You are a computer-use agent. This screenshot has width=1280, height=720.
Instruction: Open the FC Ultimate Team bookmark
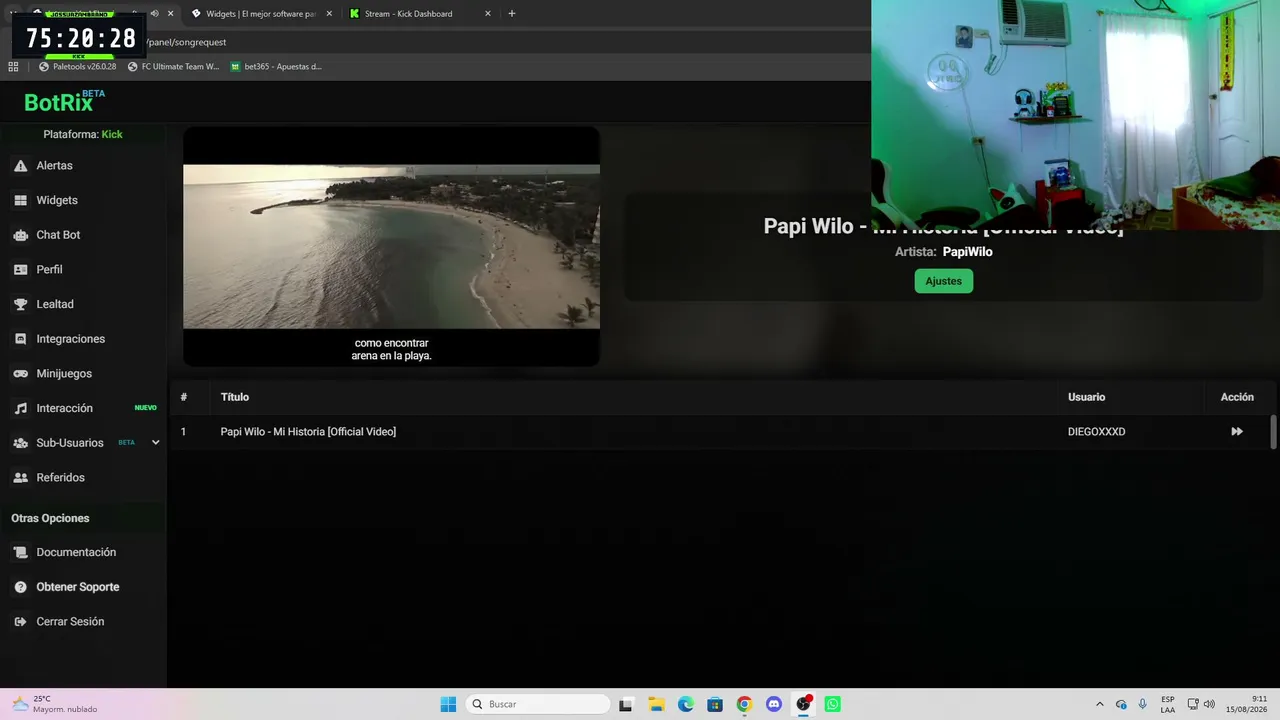click(x=173, y=67)
